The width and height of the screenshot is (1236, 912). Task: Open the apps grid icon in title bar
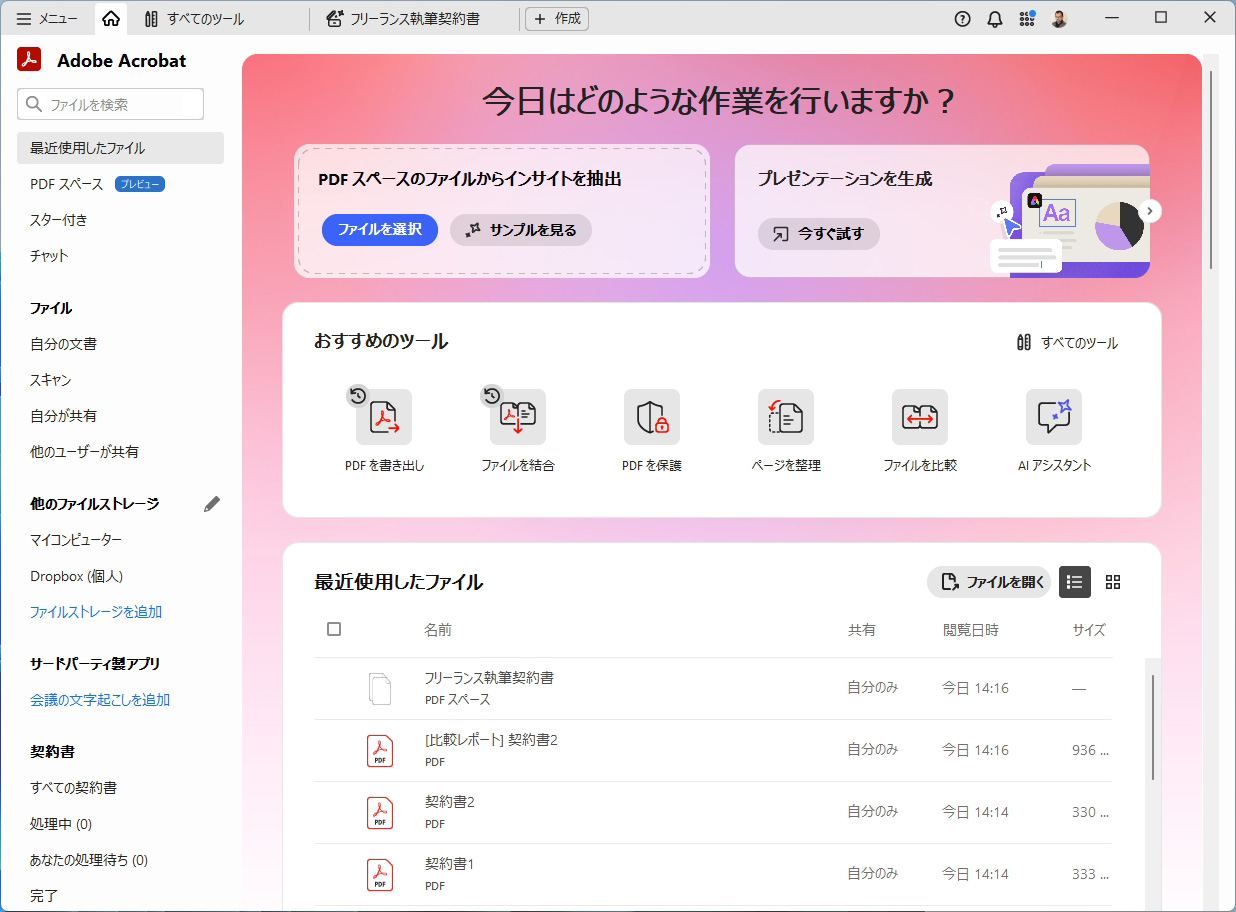tap(1027, 18)
